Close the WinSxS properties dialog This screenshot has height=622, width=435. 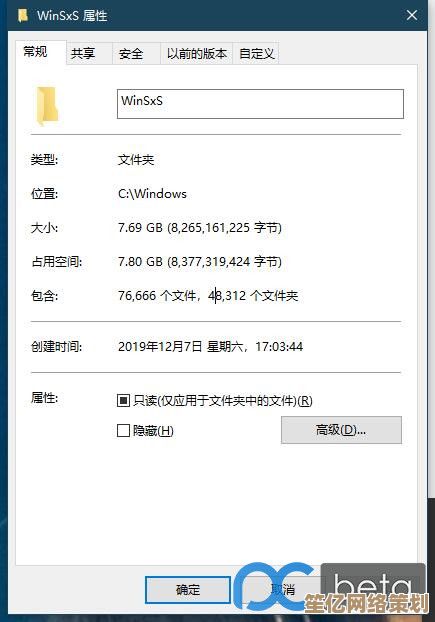click(x=412, y=15)
